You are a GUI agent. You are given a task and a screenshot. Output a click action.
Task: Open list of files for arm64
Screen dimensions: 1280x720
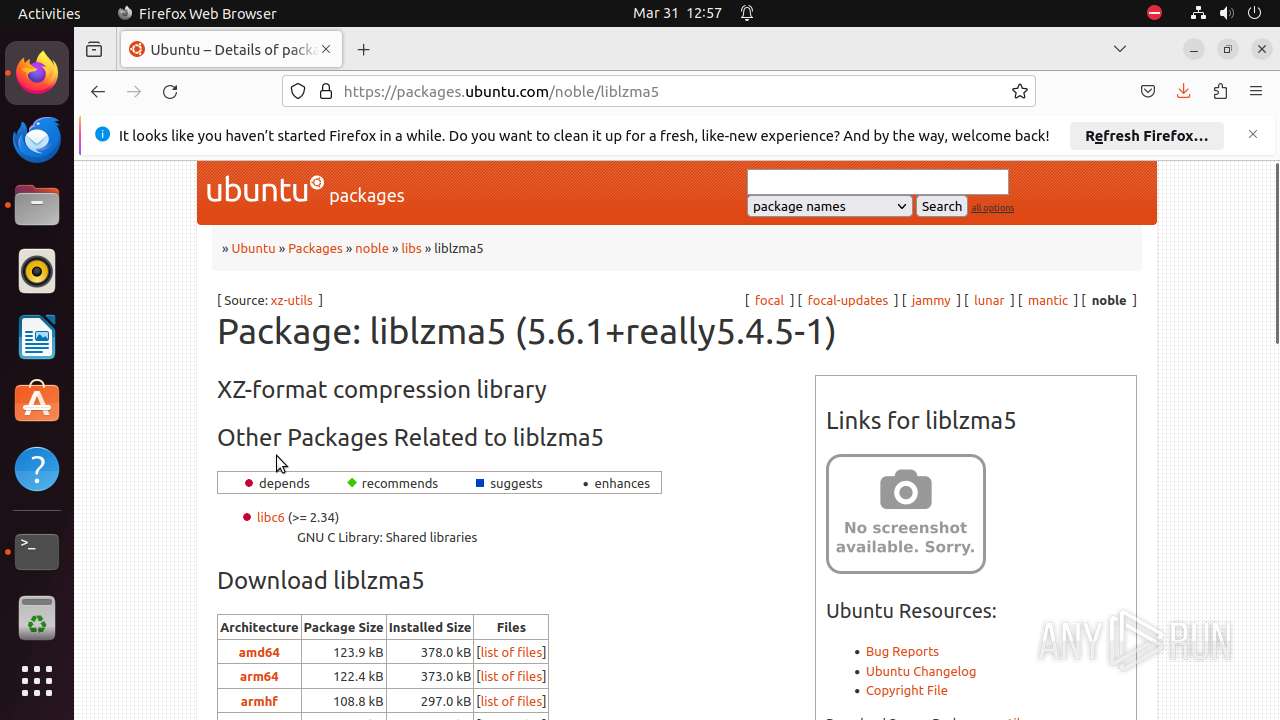click(511, 676)
